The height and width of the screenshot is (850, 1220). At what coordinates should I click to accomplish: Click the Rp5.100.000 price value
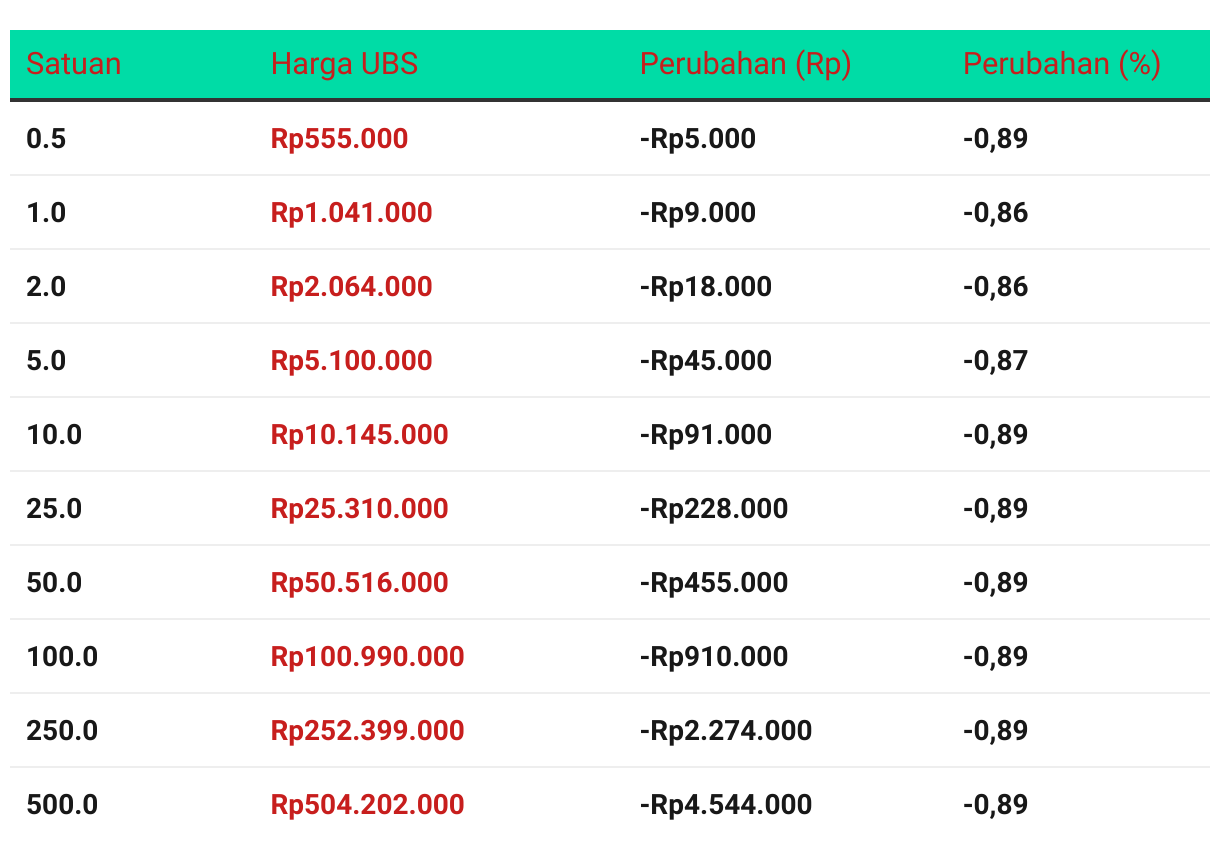[351, 360]
